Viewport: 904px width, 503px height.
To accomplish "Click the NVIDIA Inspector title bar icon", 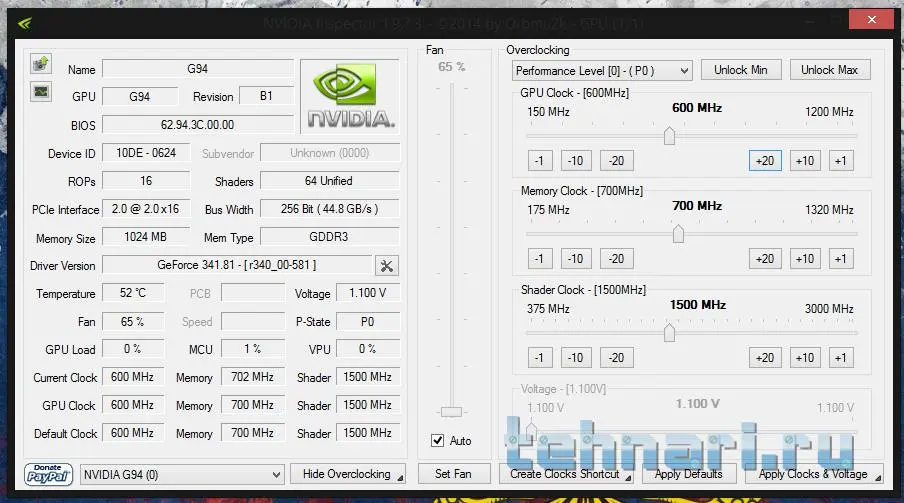I will coord(25,23).
